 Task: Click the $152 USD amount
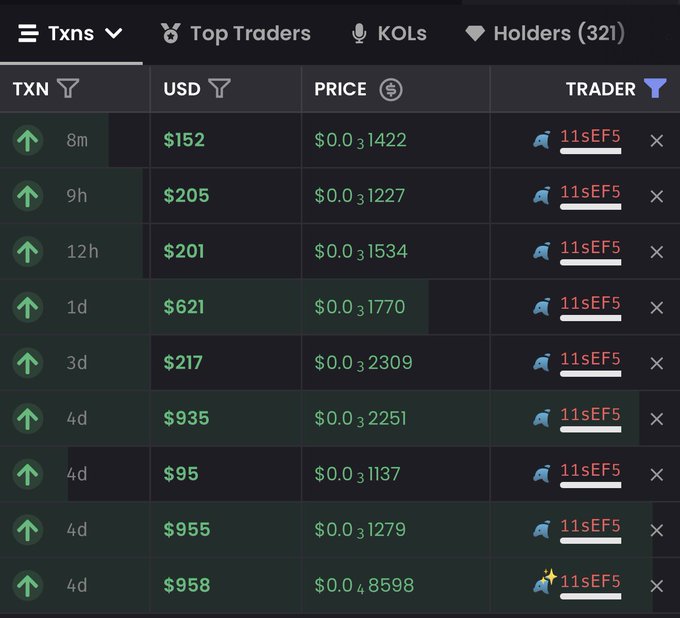[x=184, y=140]
